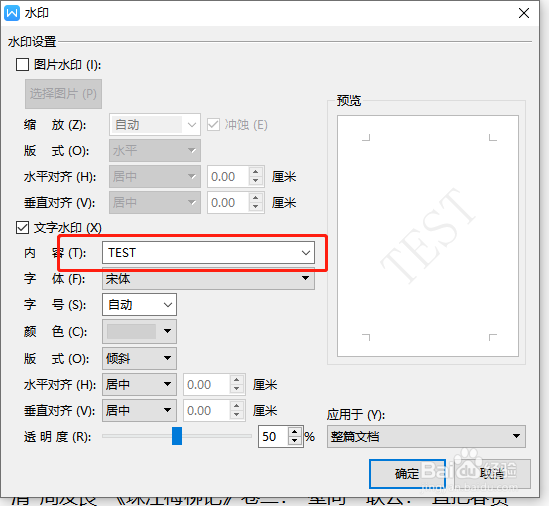Decrease text vertical offset stepper down arrow

point(237,415)
